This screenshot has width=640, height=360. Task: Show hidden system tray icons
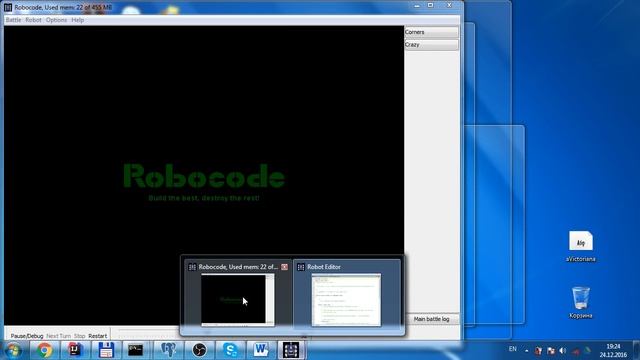(527, 351)
